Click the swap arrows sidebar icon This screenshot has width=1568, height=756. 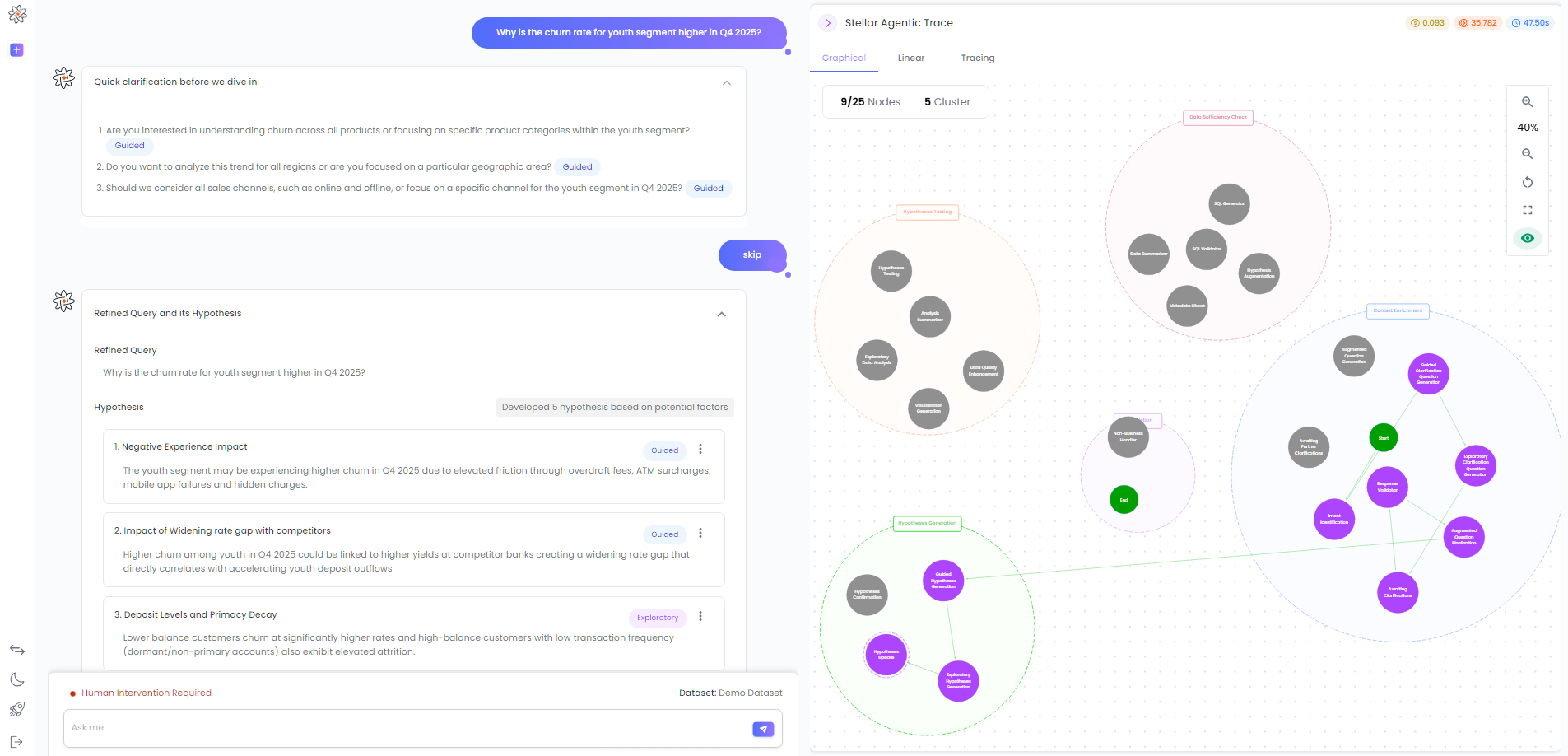click(x=17, y=650)
